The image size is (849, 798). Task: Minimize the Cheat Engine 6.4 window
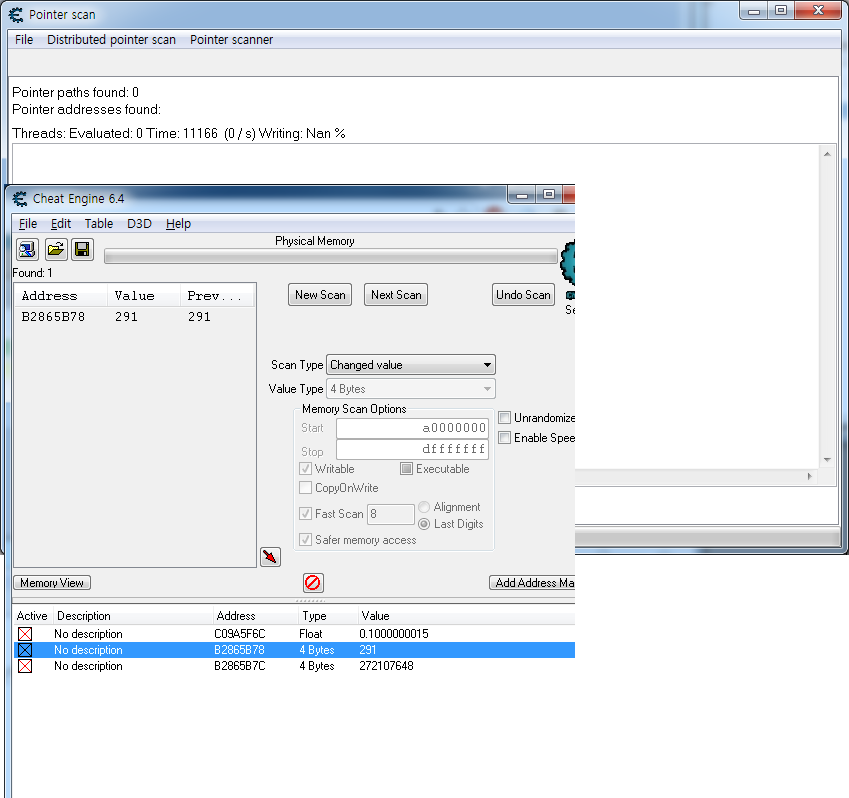point(522,195)
